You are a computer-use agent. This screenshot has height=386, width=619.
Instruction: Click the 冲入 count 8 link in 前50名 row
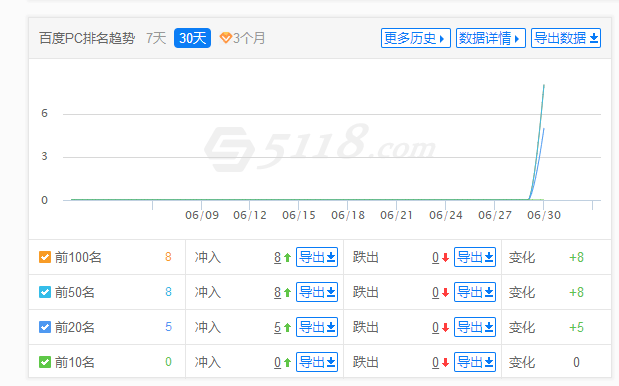tap(278, 292)
